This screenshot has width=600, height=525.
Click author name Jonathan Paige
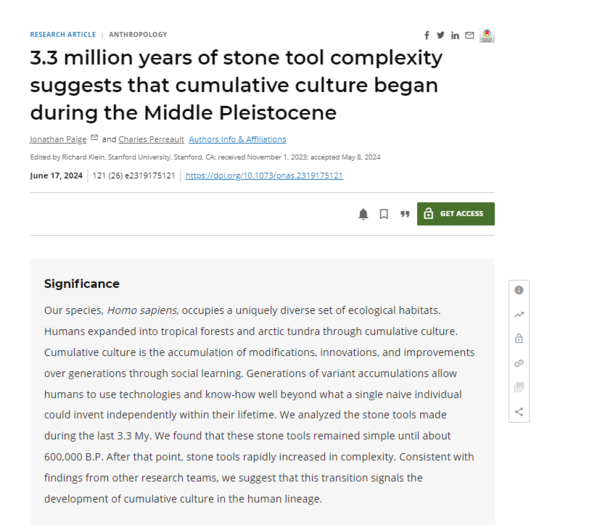pos(57,139)
